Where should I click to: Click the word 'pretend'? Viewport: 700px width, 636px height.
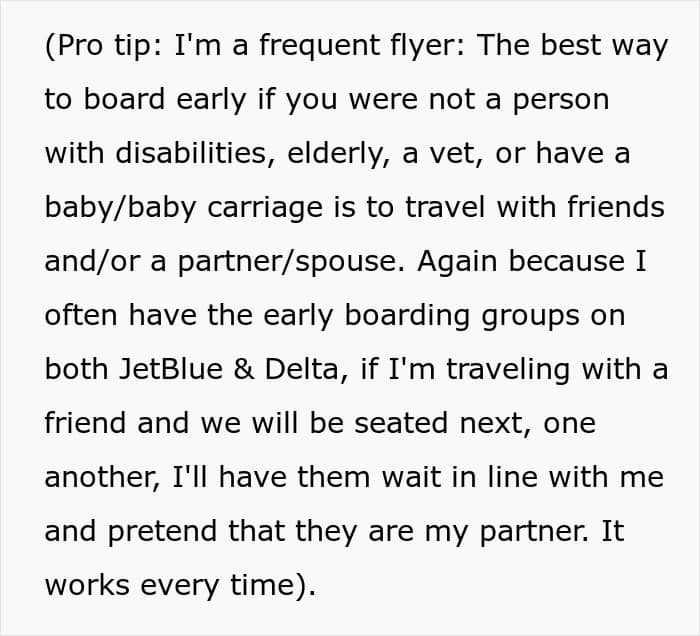click(x=162, y=532)
